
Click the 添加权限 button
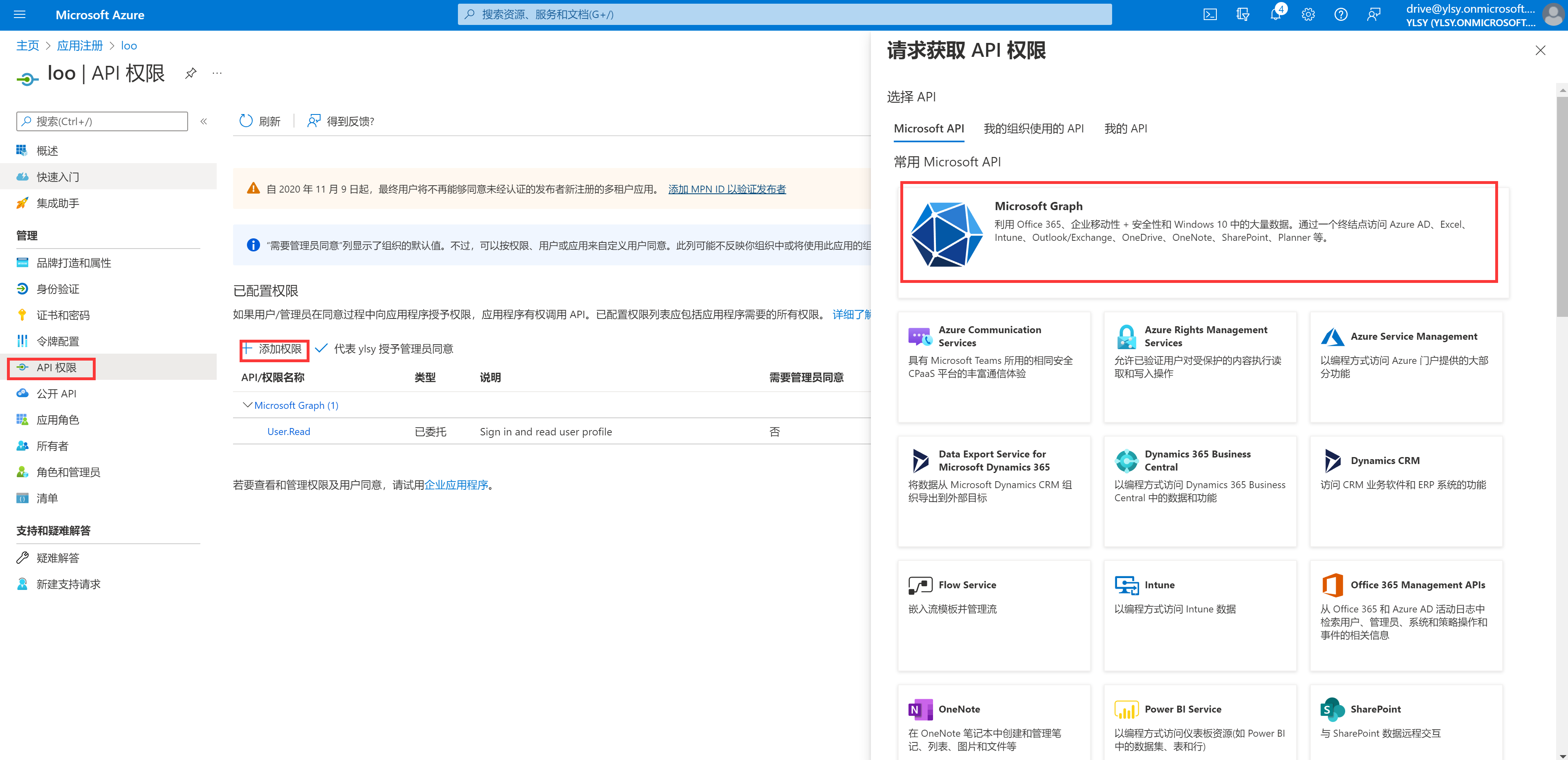[x=273, y=349]
